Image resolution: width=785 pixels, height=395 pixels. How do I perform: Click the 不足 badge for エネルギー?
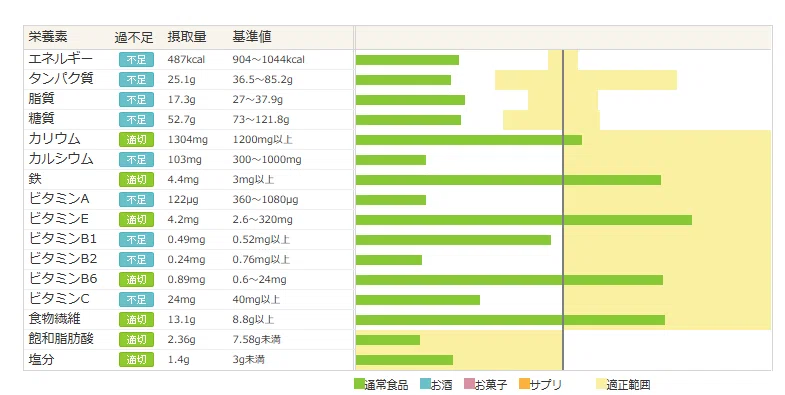point(136,60)
